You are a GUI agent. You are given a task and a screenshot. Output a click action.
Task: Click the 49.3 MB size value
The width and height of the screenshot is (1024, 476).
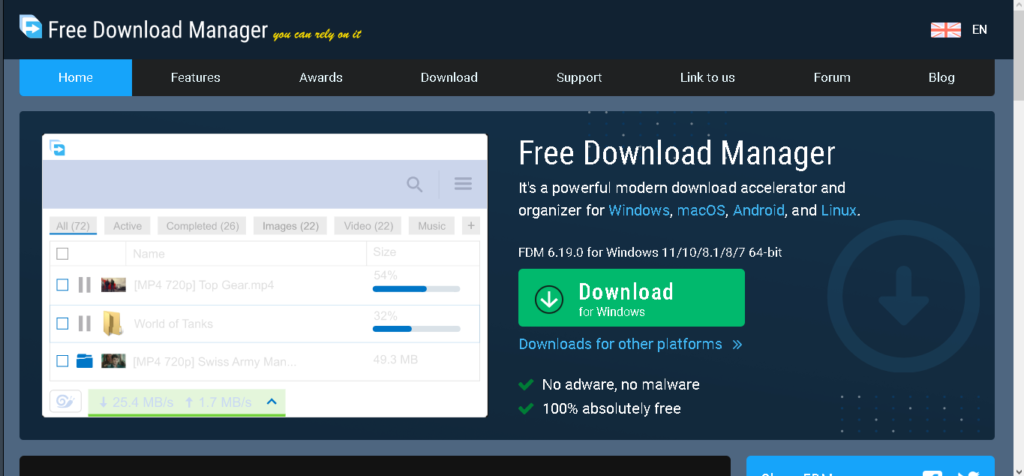(x=396, y=359)
